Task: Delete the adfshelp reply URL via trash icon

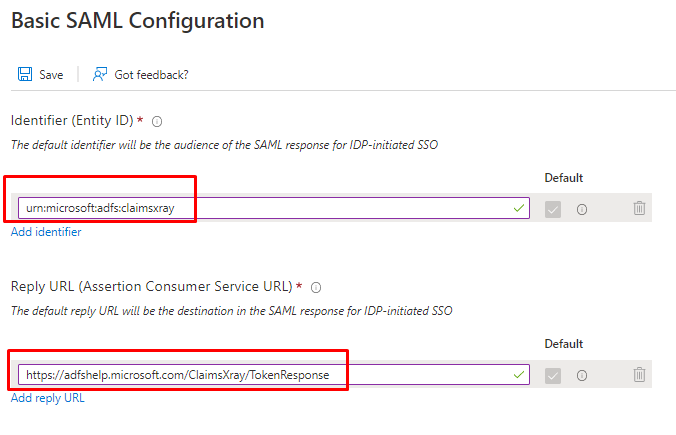Action: pos(639,375)
